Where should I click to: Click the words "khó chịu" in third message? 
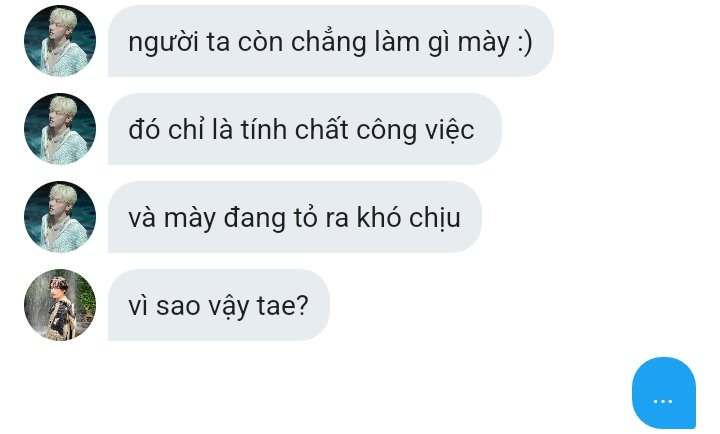(409, 217)
